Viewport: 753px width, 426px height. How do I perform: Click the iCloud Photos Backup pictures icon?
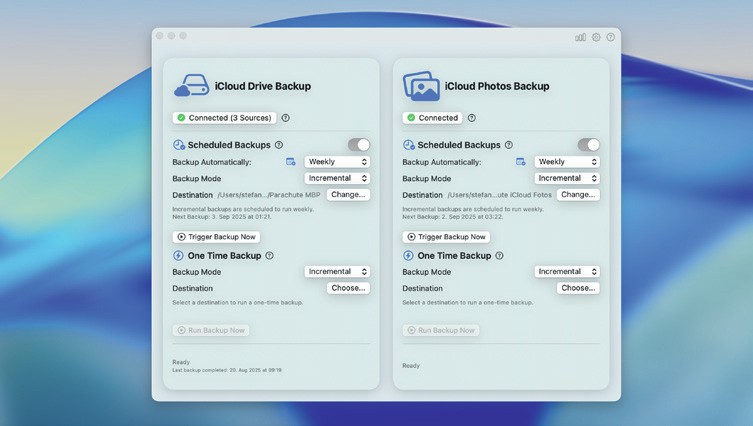click(422, 86)
